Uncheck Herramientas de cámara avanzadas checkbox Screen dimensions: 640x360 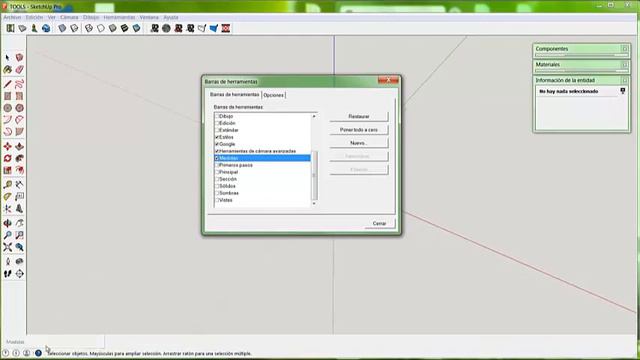218,151
